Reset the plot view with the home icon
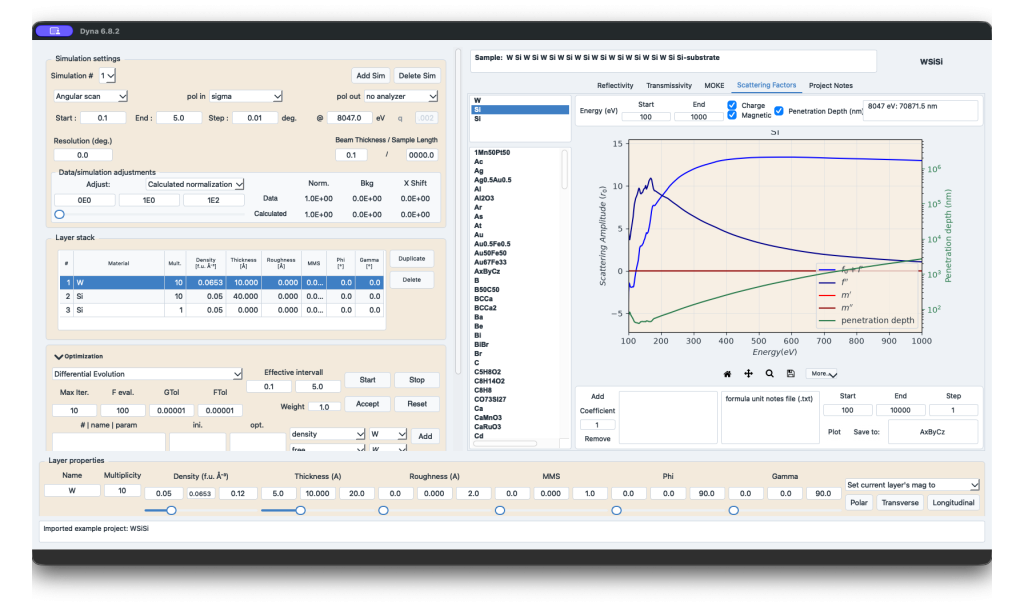Viewport: 1024px width, 607px height. 727,374
